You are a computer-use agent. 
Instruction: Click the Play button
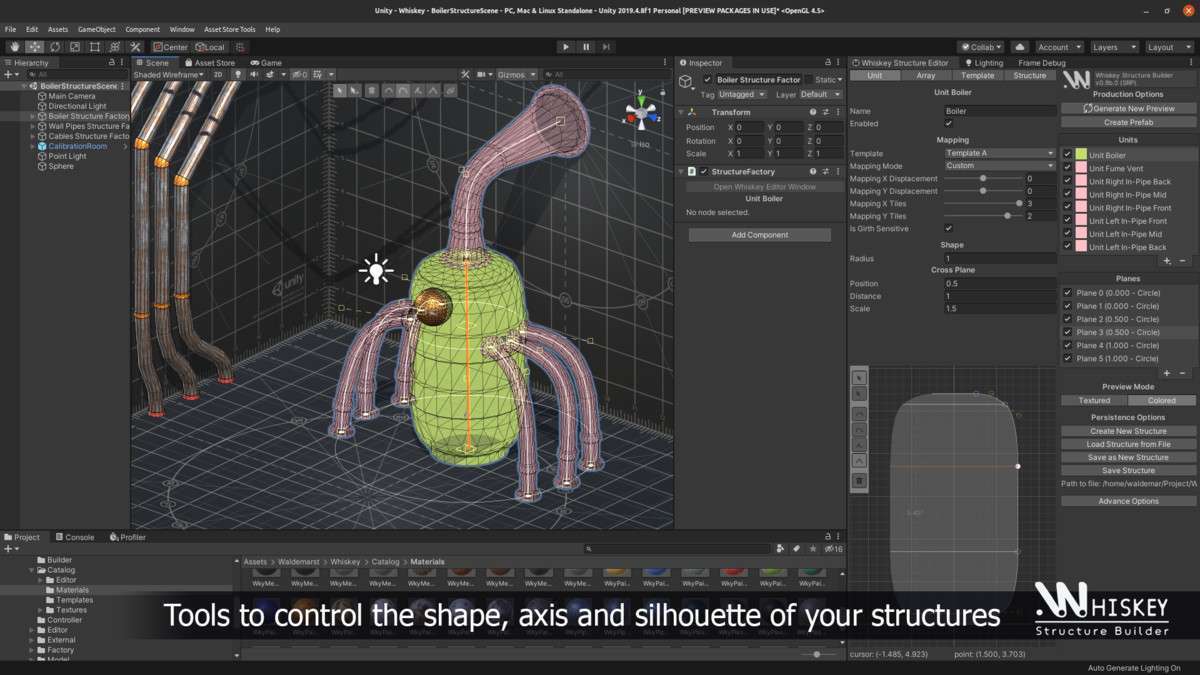[566, 47]
